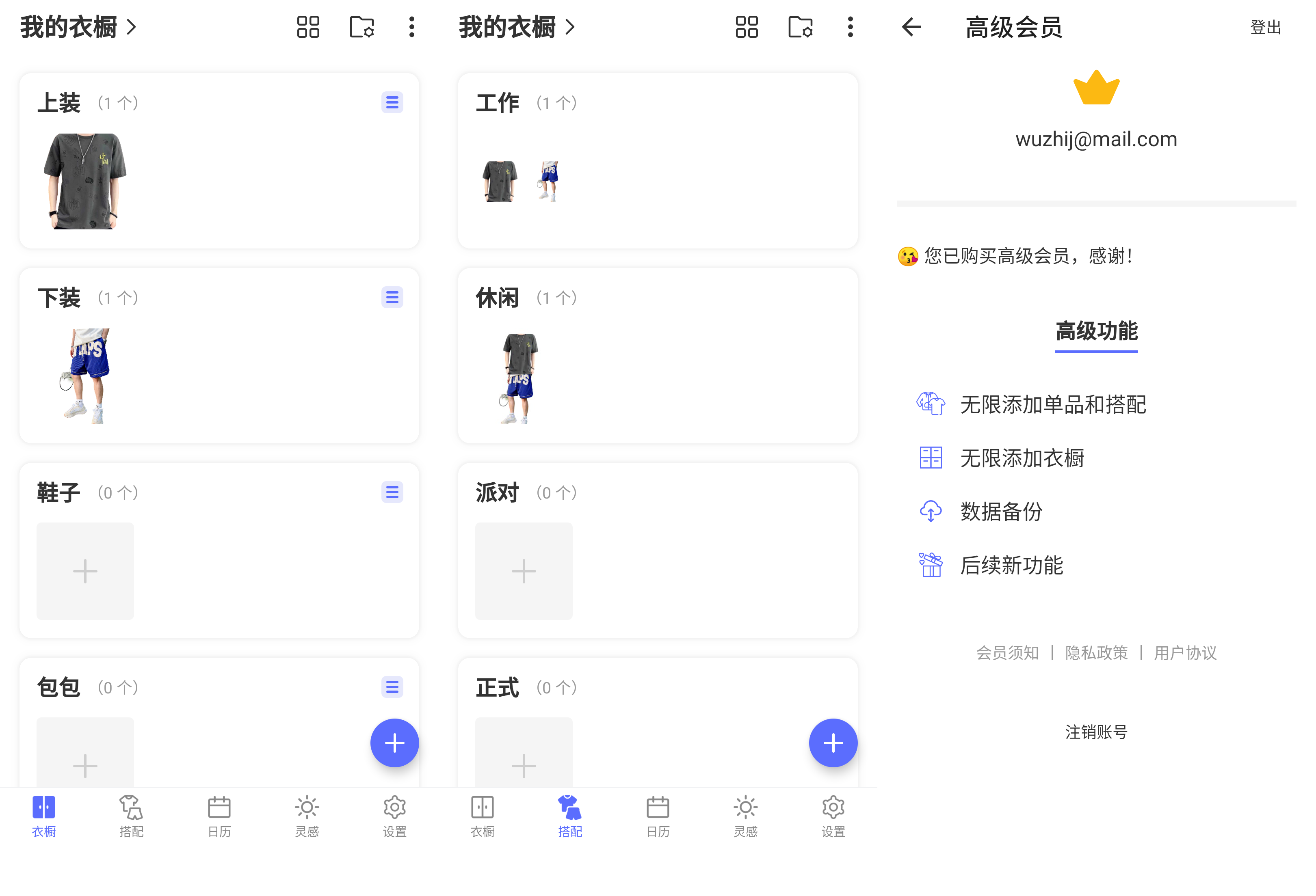The image size is (1316, 896).
Task: Open the list menu for 鞋子 category
Action: pyautogui.click(x=392, y=492)
